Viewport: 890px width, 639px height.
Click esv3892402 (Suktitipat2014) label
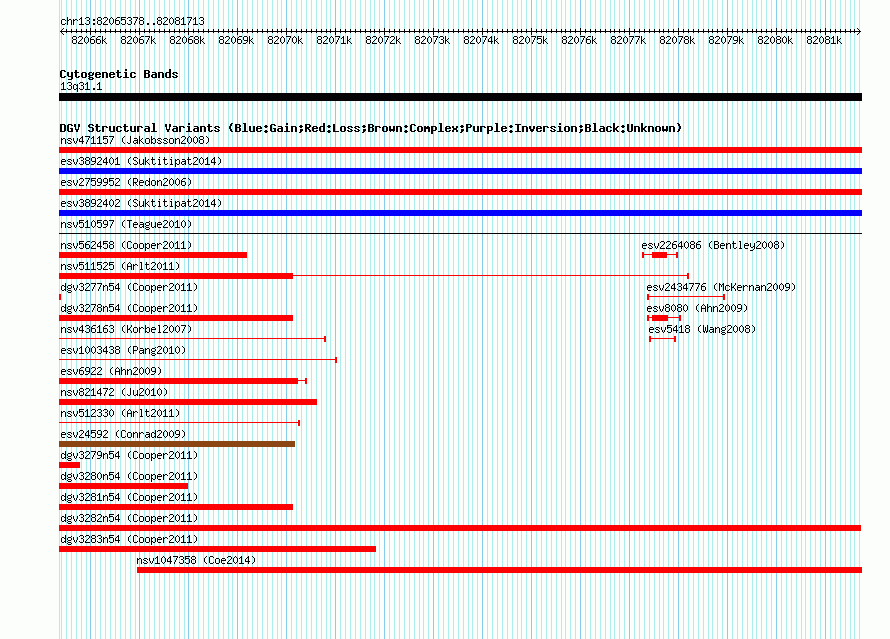[141, 203]
